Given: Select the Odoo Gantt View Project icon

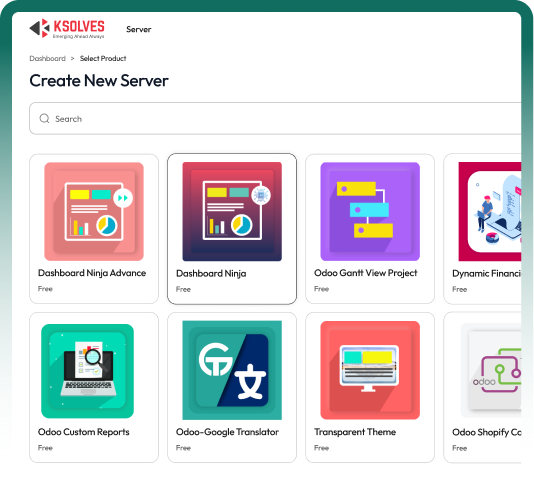Looking at the screenshot, I should (370, 212).
